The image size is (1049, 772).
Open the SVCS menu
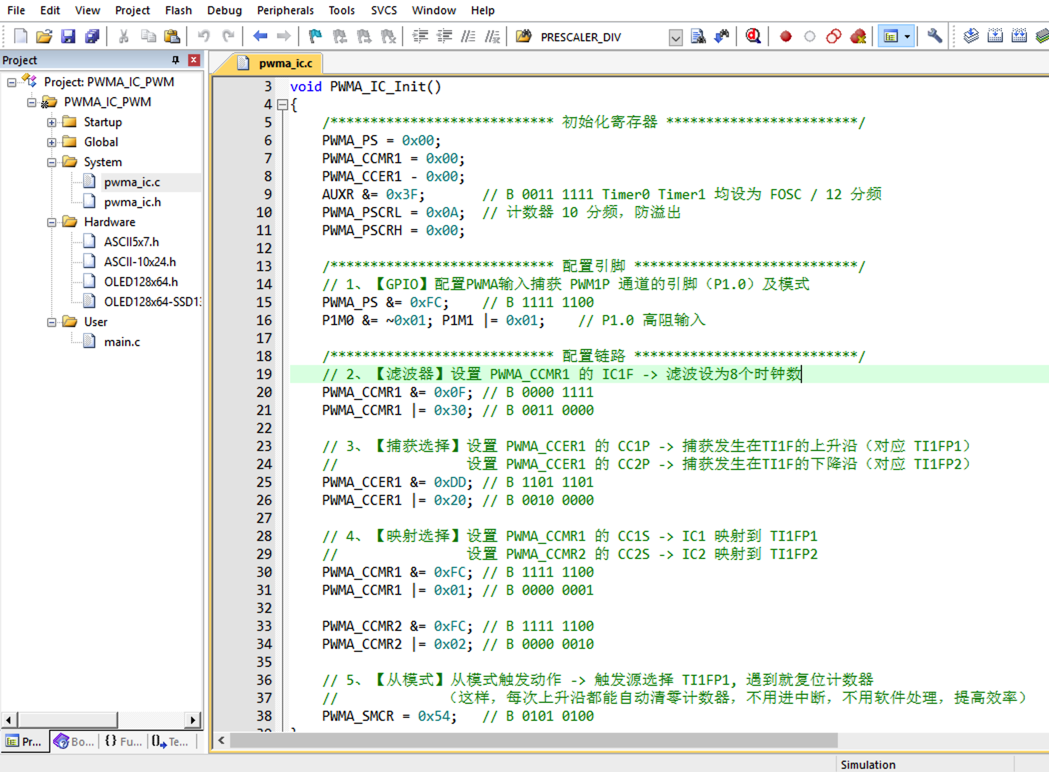384,10
